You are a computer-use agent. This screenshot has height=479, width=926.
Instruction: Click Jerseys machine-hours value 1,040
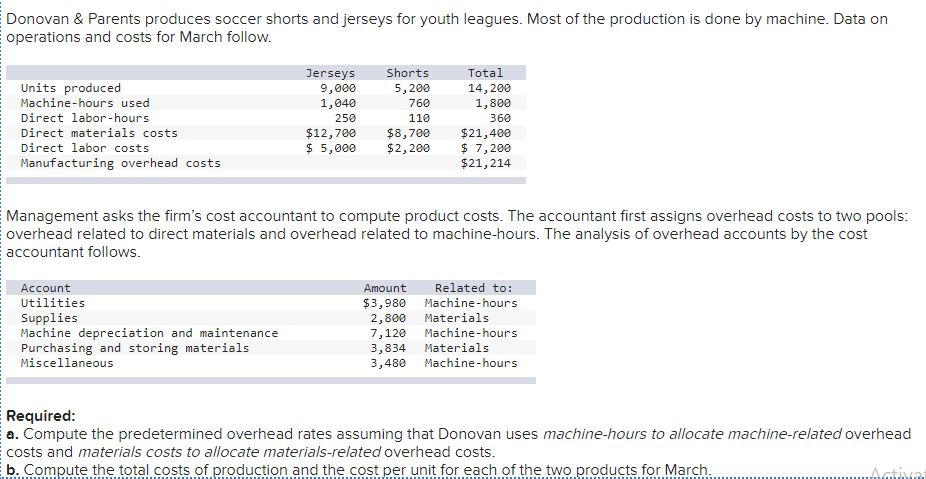tap(338, 103)
